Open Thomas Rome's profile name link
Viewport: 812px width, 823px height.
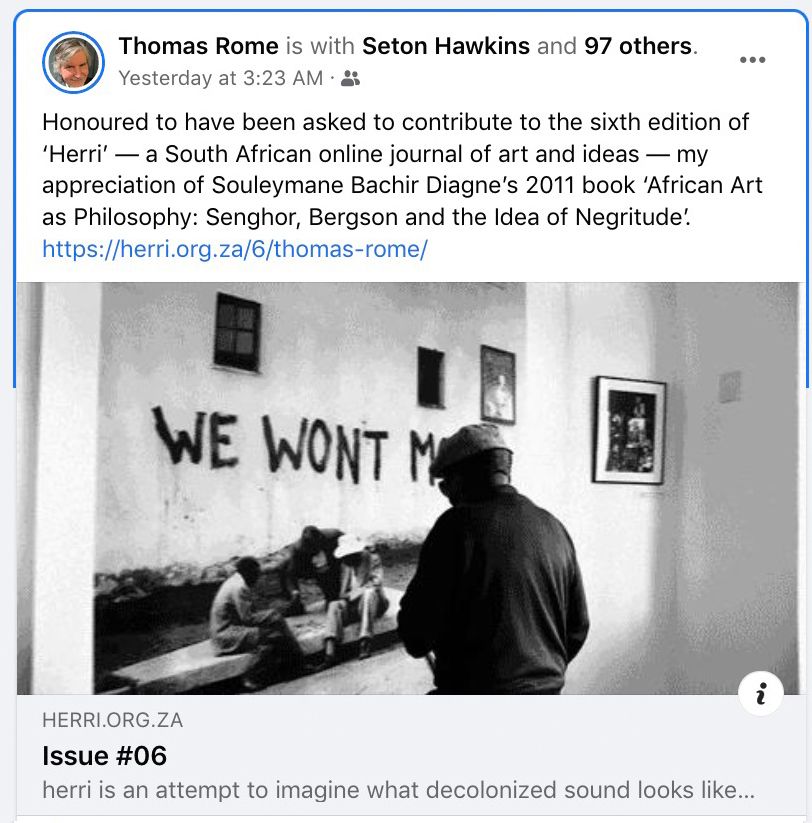point(198,46)
